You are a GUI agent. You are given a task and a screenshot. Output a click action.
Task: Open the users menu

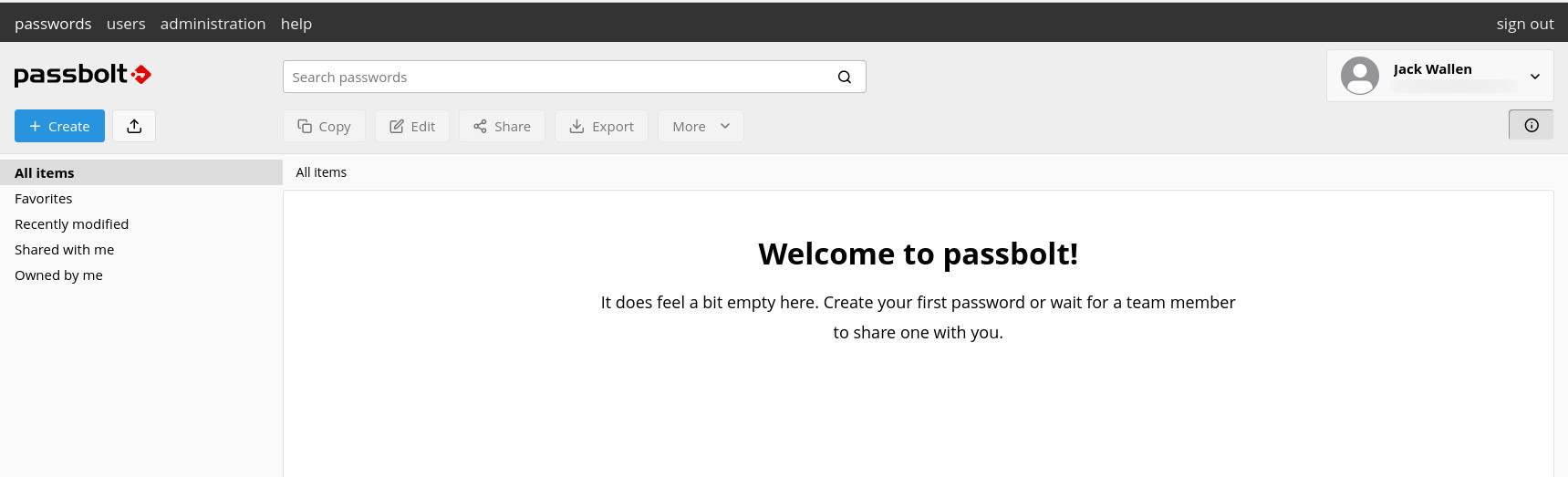[x=126, y=24]
